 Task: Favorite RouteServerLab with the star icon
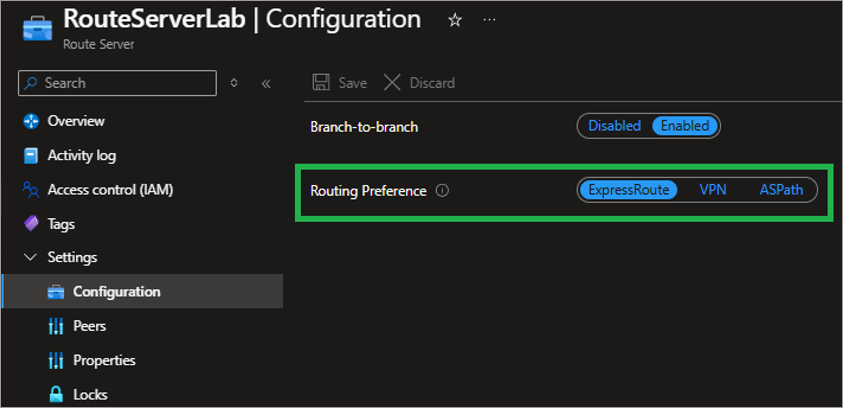coord(455,19)
